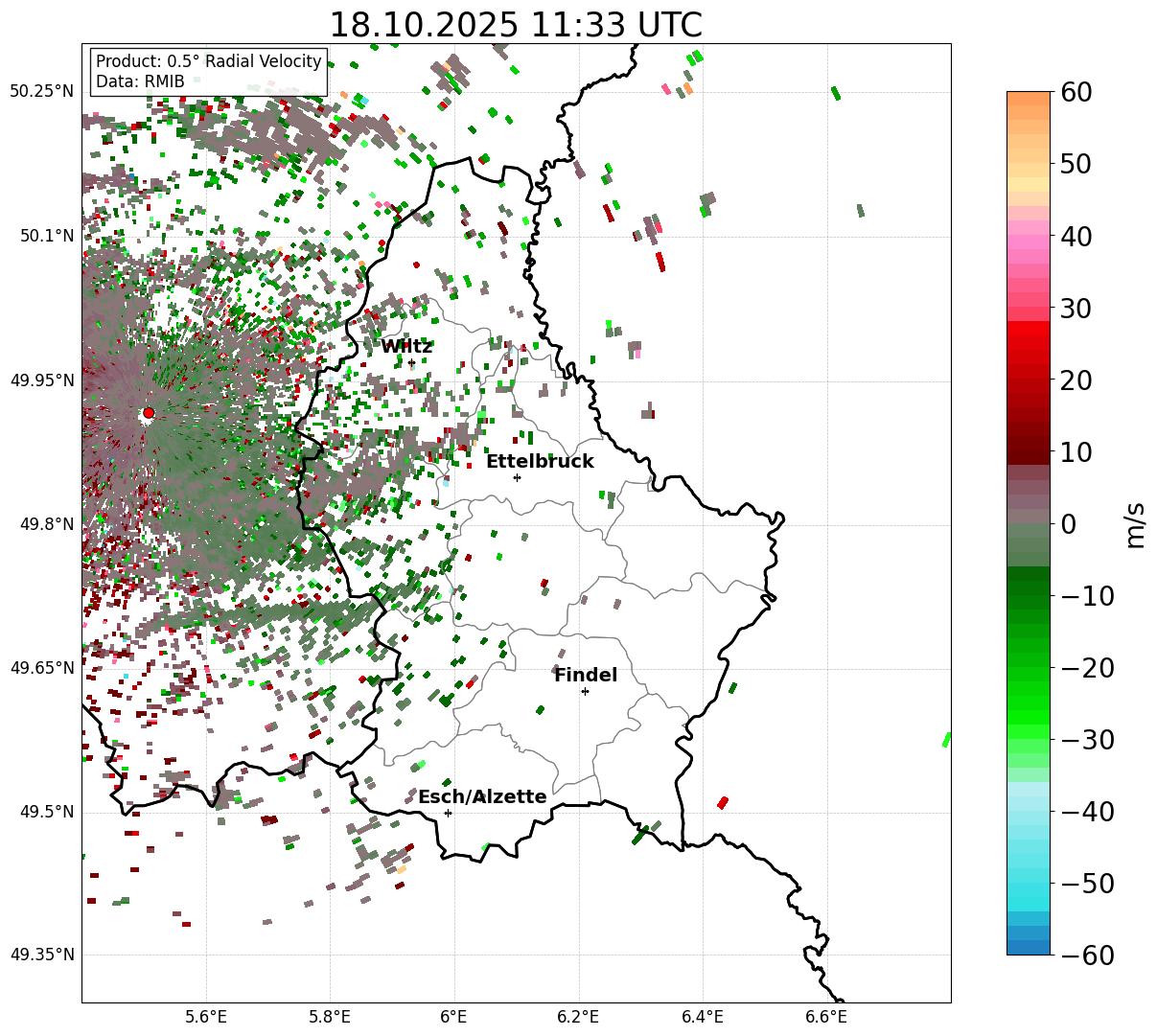Screen dimensions: 1157x1036
Task: Click the Data: RMIB text
Action: coord(140,81)
